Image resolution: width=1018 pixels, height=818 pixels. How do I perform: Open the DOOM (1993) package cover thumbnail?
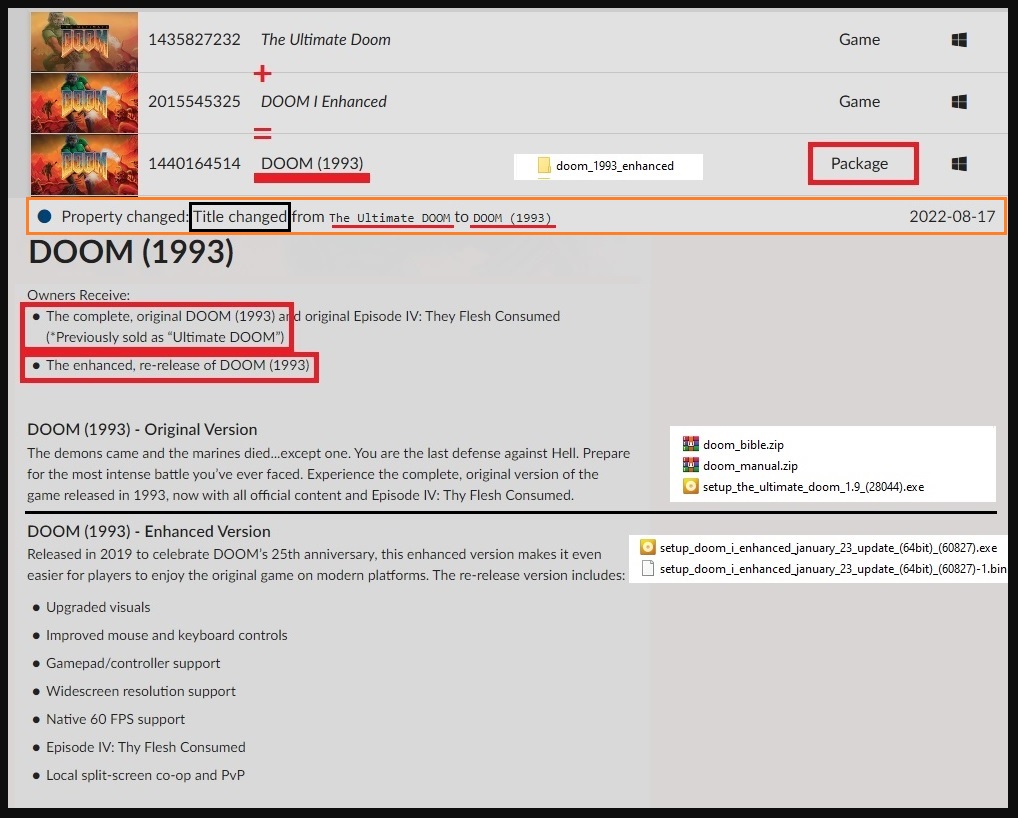click(84, 164)
